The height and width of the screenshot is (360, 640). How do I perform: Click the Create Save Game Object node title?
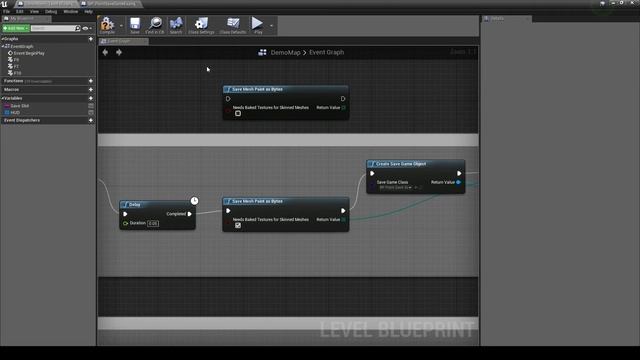point(401,164)
